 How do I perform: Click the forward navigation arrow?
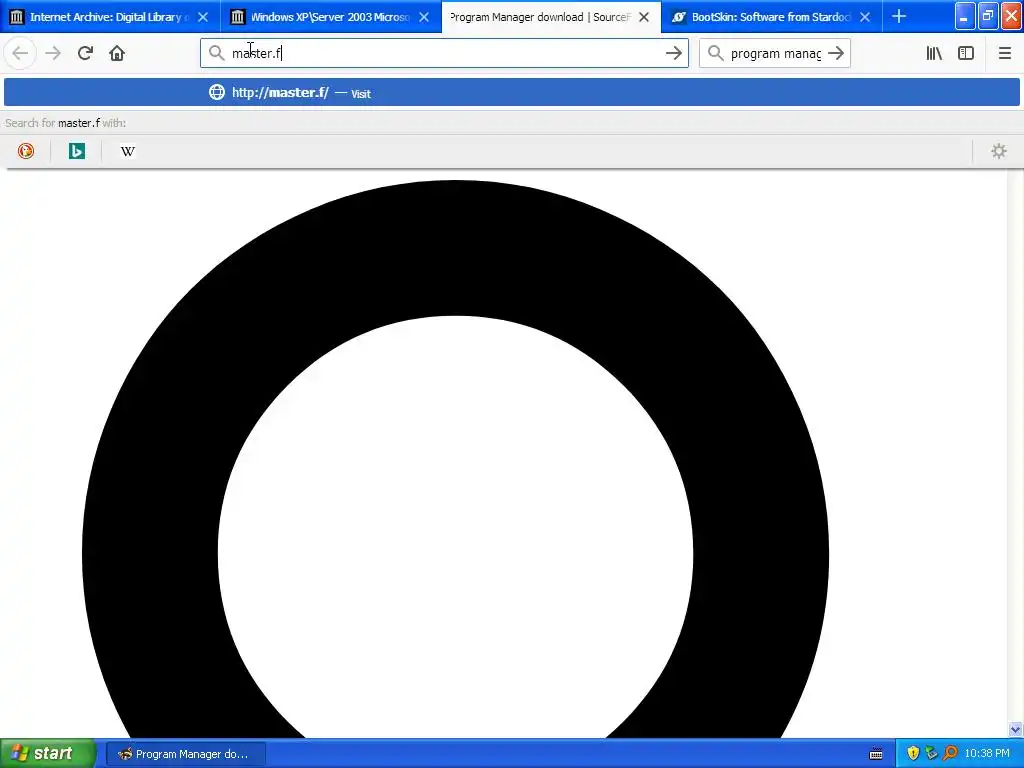[x=53, y=54]
